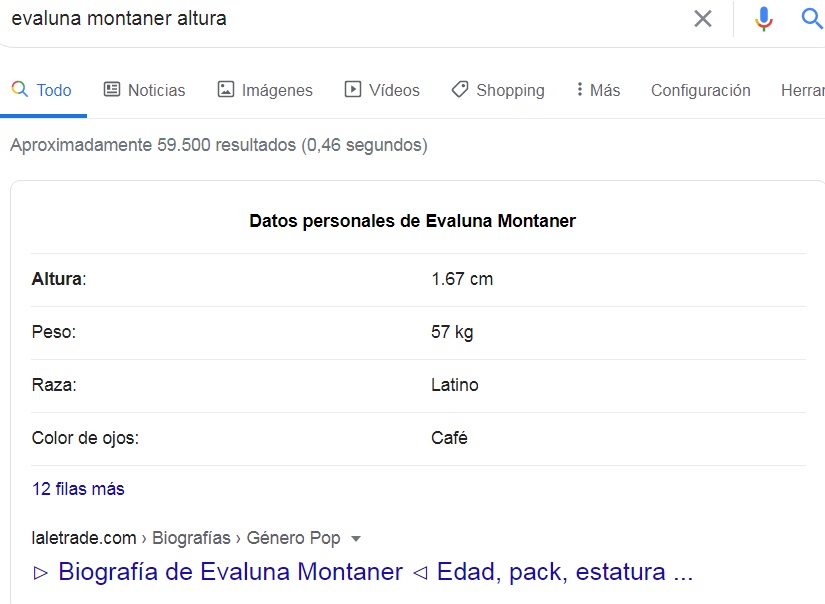Click the Vídeos play icon
The image size is (825, 604).
(x=353, y=89)
